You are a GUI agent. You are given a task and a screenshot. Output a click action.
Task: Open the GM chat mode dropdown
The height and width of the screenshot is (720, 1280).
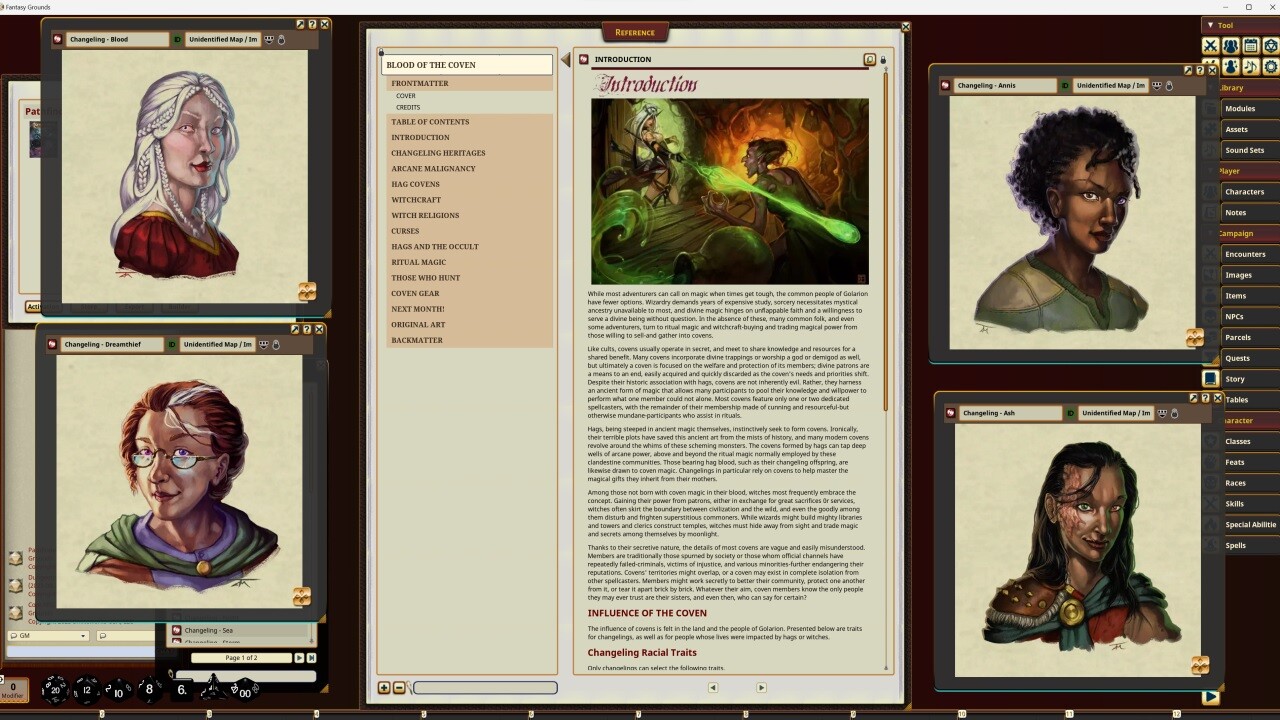(82, 636)
